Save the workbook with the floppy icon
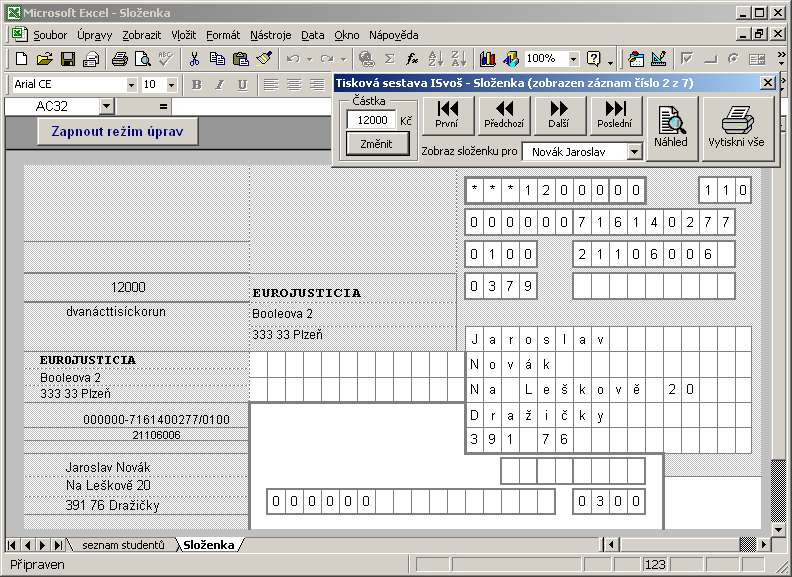The image size is (792, 577). tap(68, 59)
